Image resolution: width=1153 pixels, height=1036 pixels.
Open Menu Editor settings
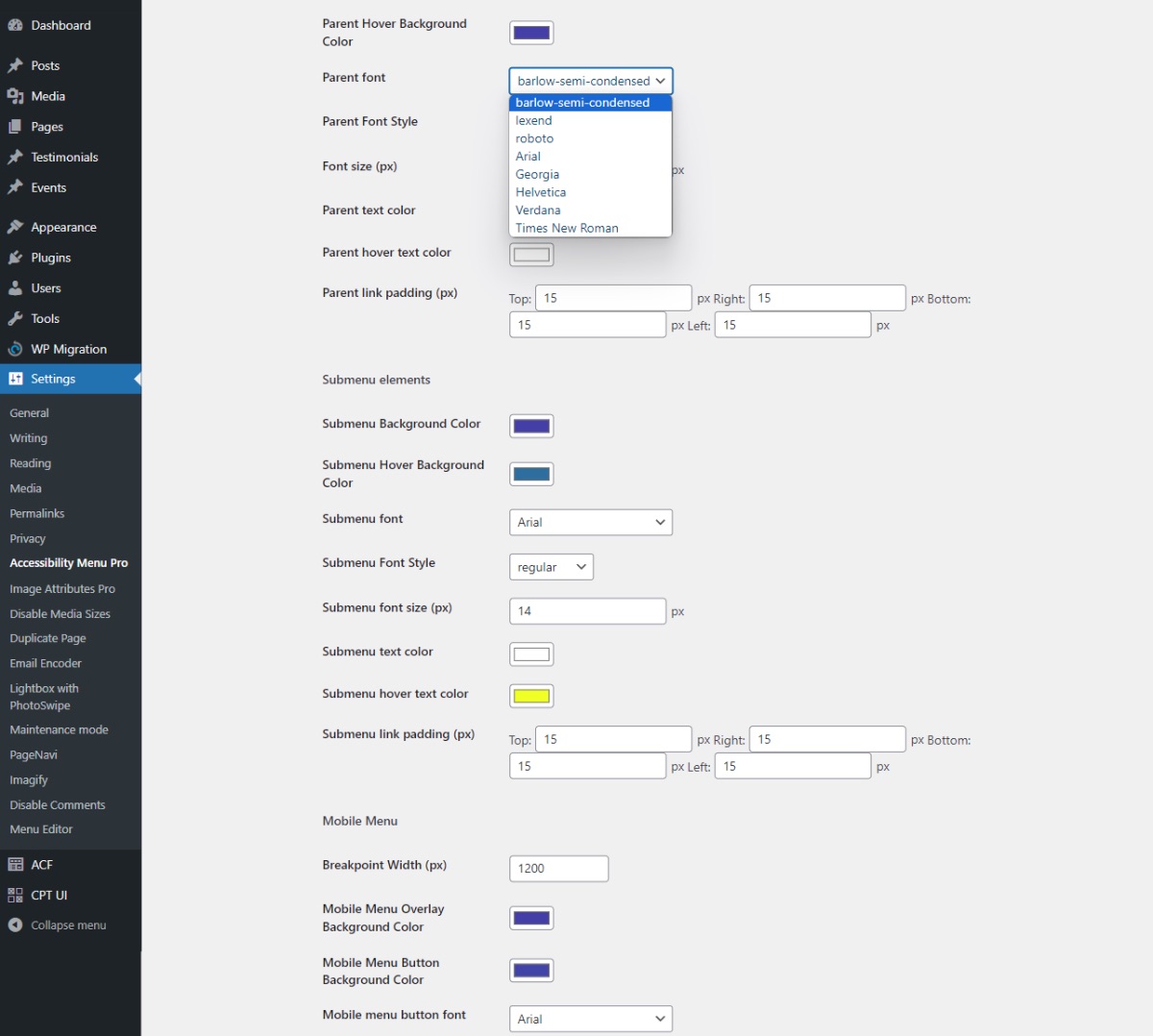click(x=40, y=829)
